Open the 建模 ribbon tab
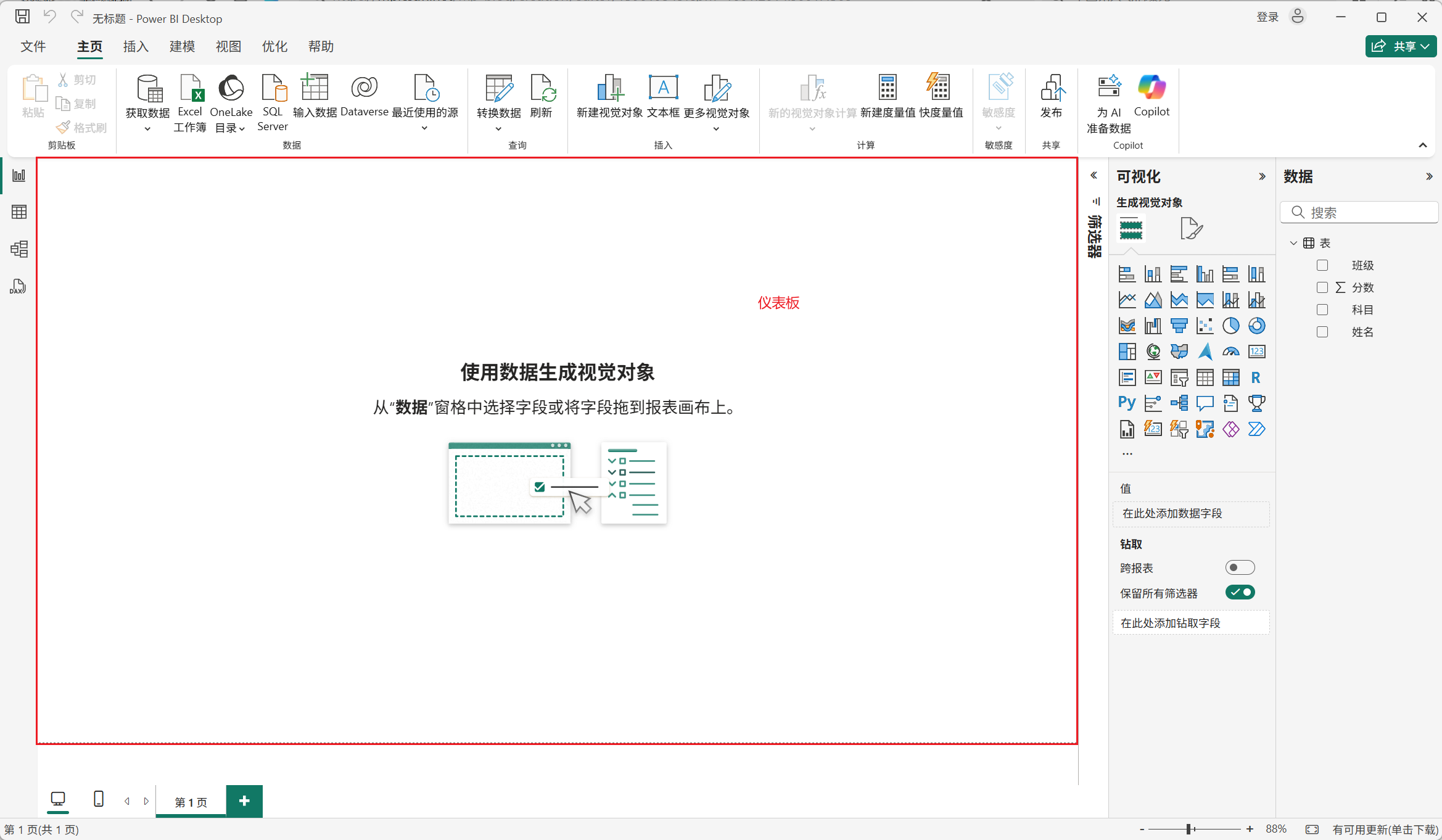The image size is (1442, 840). (182, 47)
